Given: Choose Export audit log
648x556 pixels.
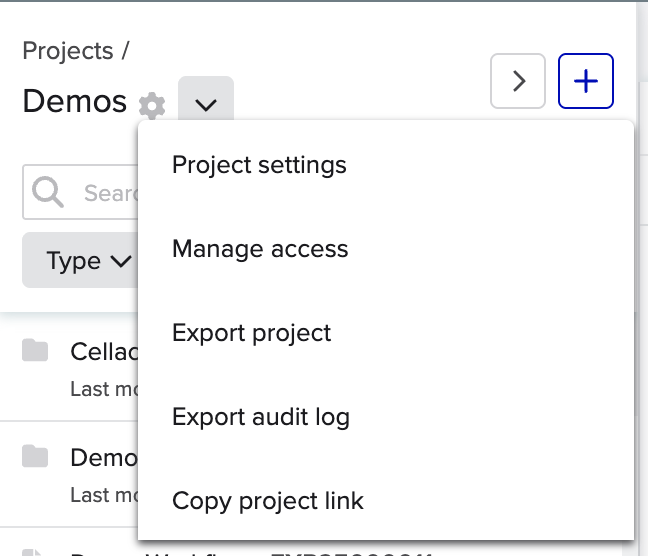Looking at the screenshot, I should pos(260,417).
